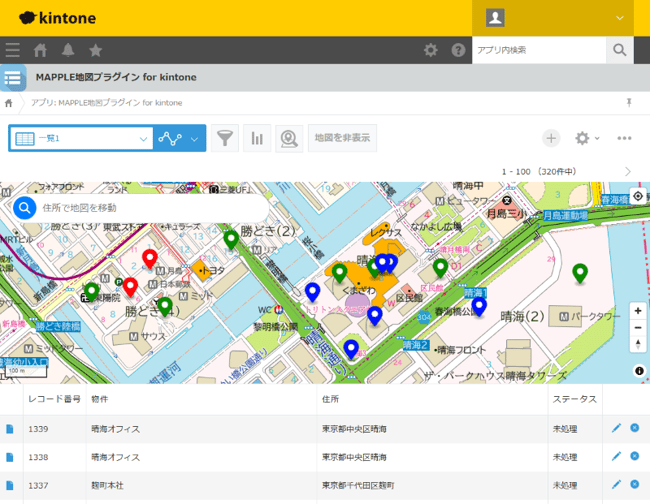The height and width of the screenshot is (504, 650).
Task: Click the map zoom in plus button
Action: pyautogui.click(x=638, y=310)
